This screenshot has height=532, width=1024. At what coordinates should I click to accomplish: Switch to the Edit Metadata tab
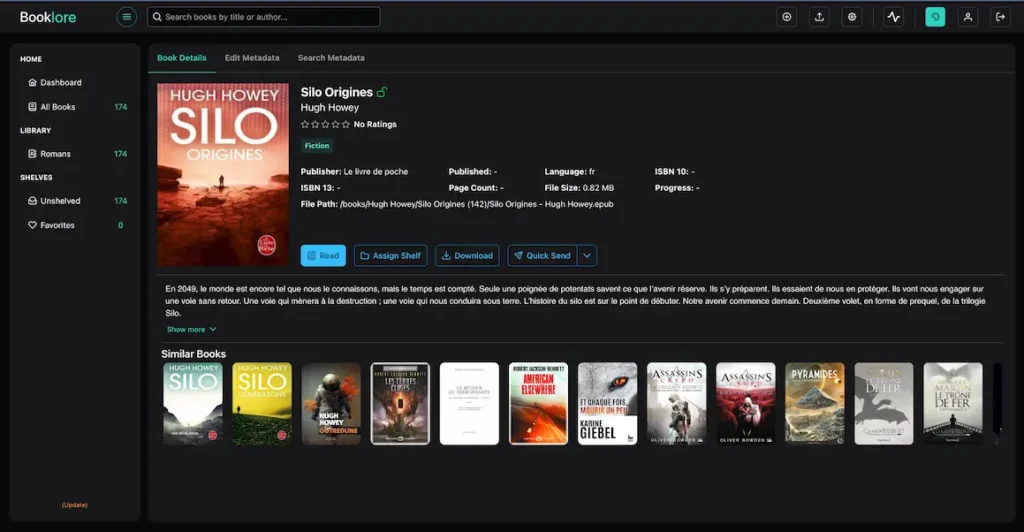(x=252, y=58)
